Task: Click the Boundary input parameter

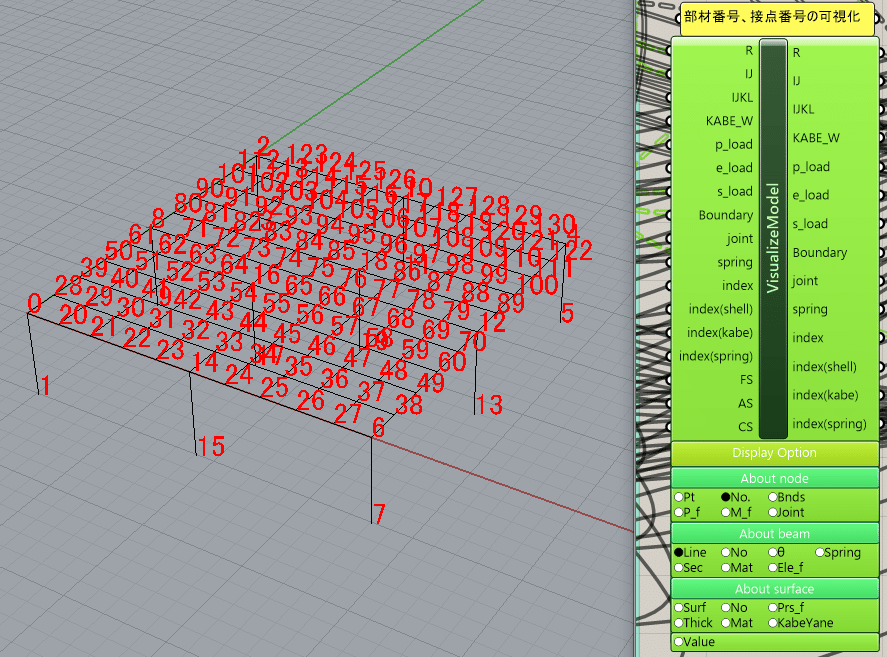Action: pyautogui.click(x=726, y=215)
